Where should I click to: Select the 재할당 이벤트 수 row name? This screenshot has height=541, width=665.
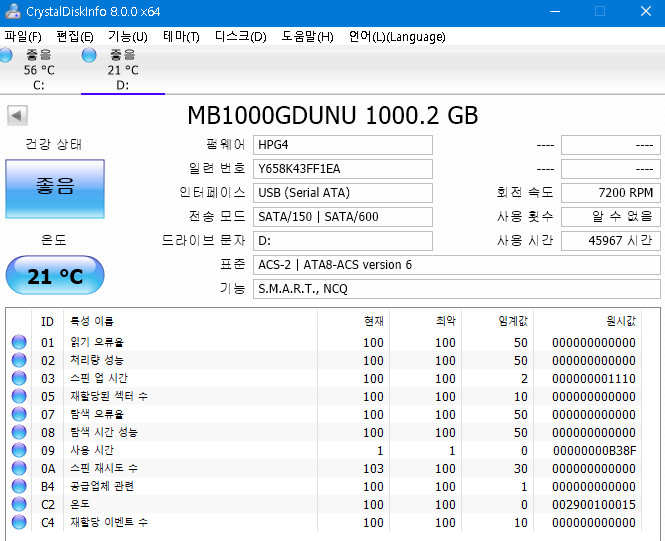pyautogui.click(x=109, y=522)
